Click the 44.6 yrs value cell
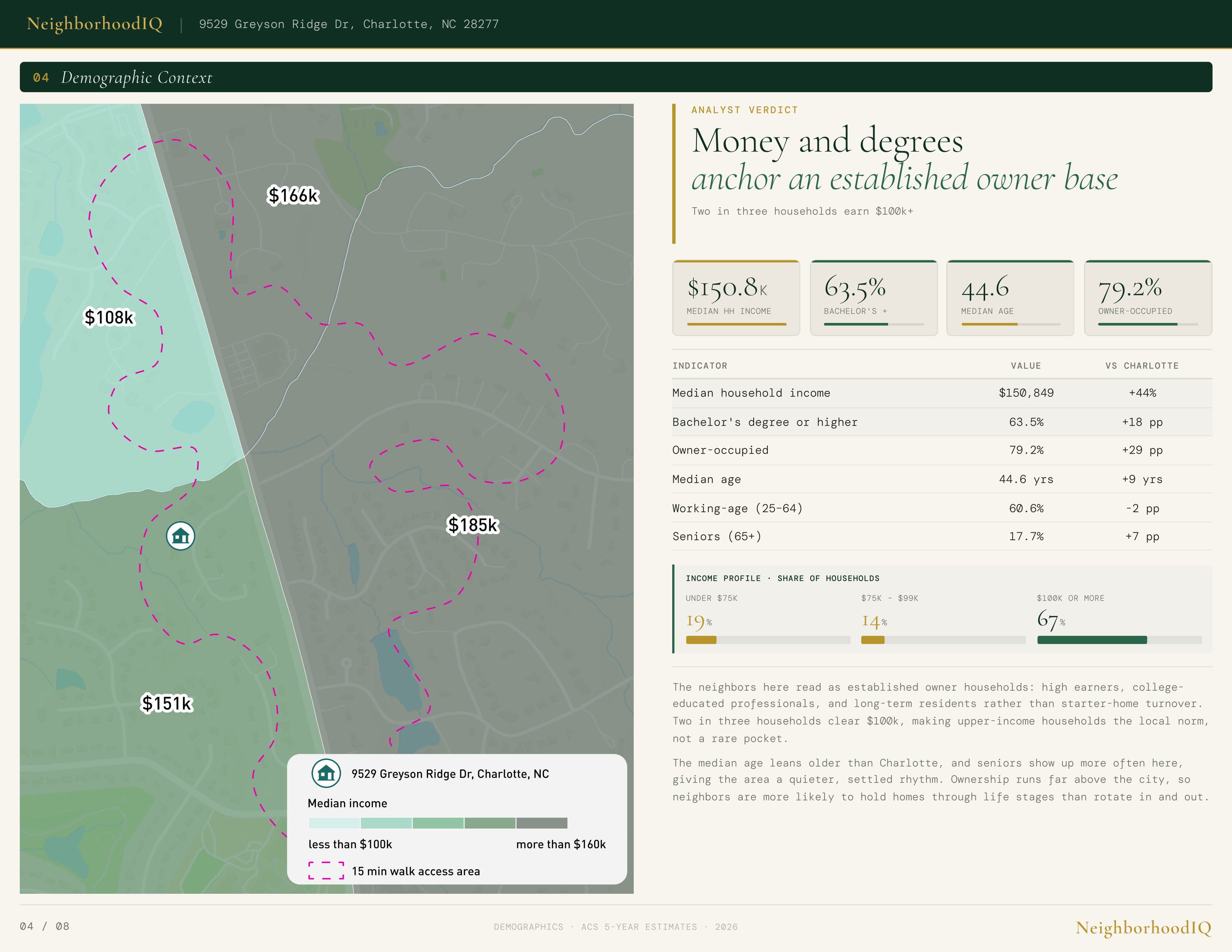 pos(1026,479)
